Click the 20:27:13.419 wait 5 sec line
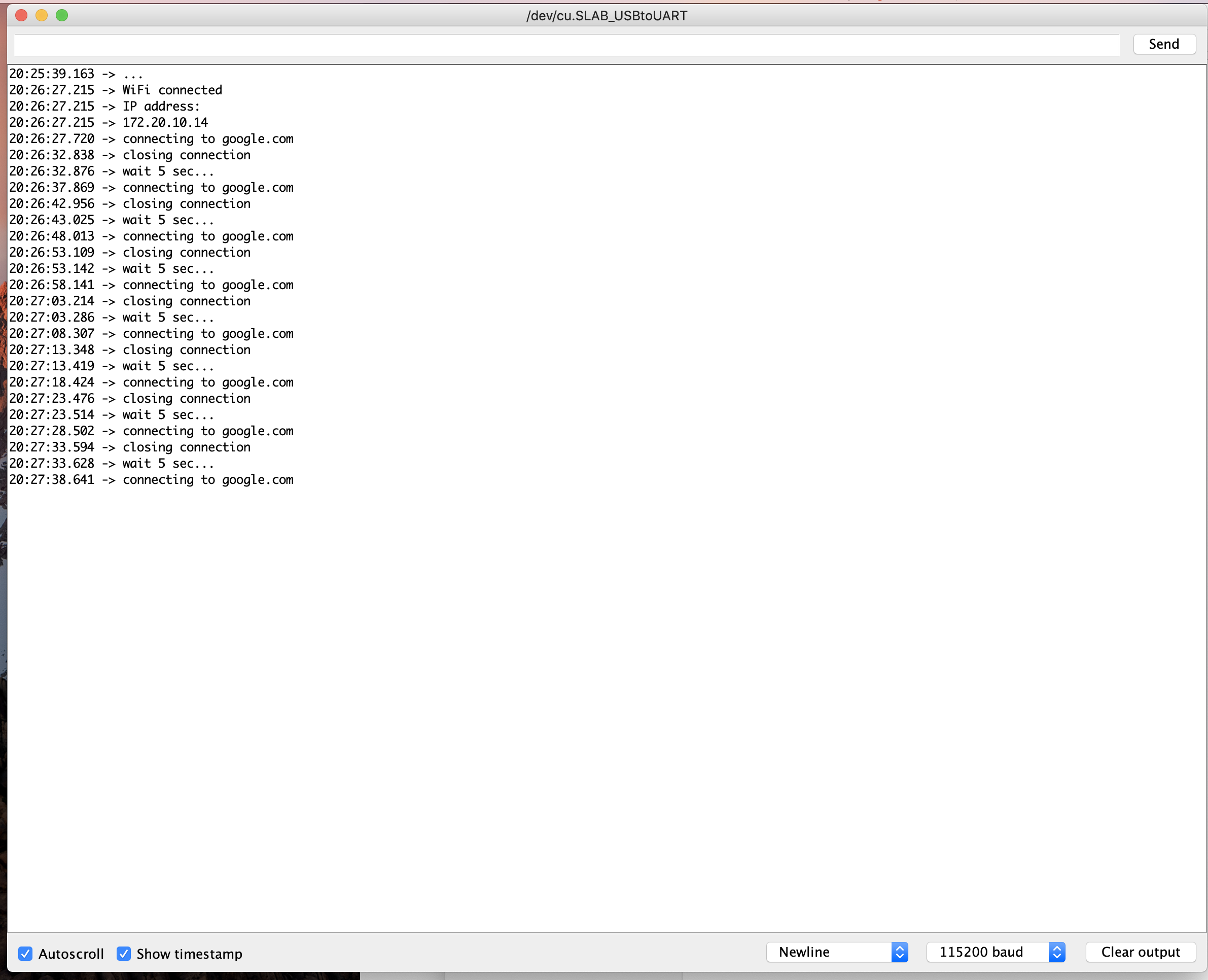The image size is (1208, 980). point(112,366)
